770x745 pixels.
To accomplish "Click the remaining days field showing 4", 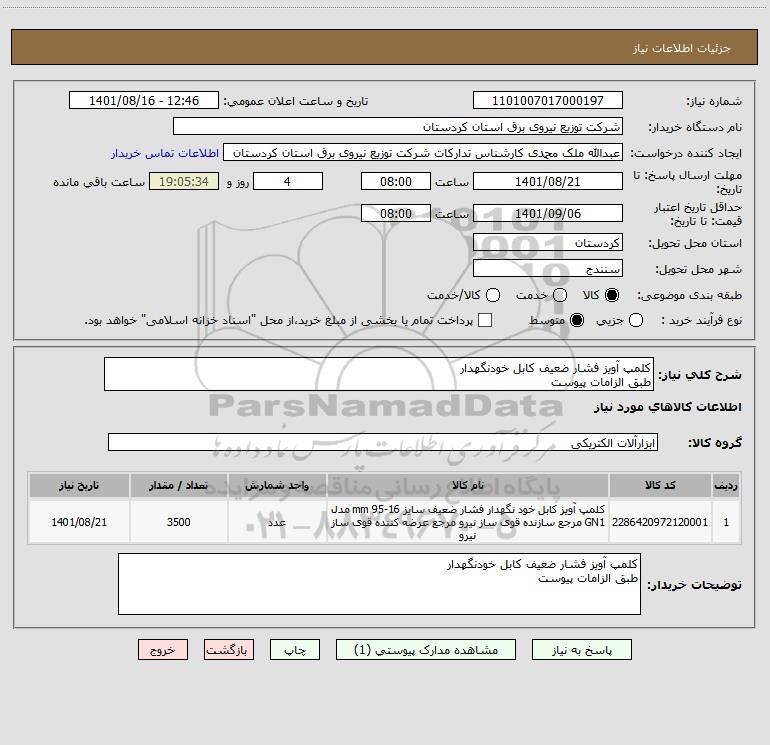I will tap(288, 181).
